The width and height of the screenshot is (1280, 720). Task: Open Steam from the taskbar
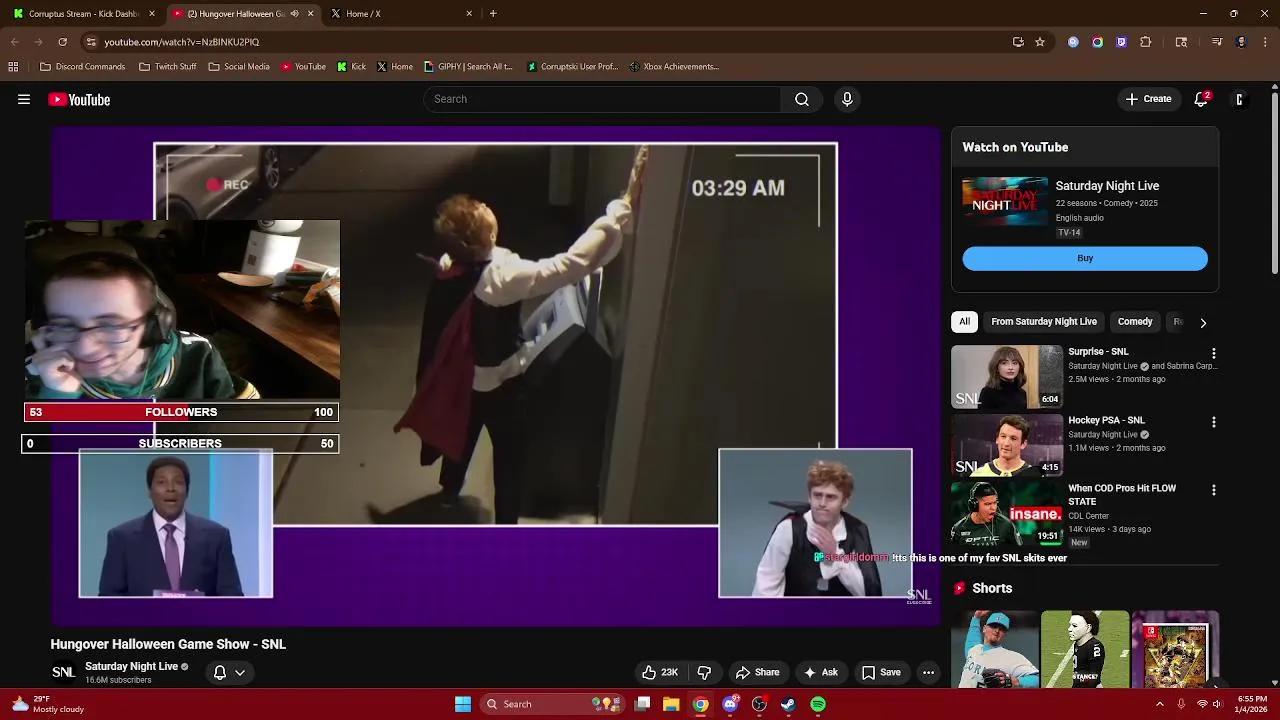(788, 704)
